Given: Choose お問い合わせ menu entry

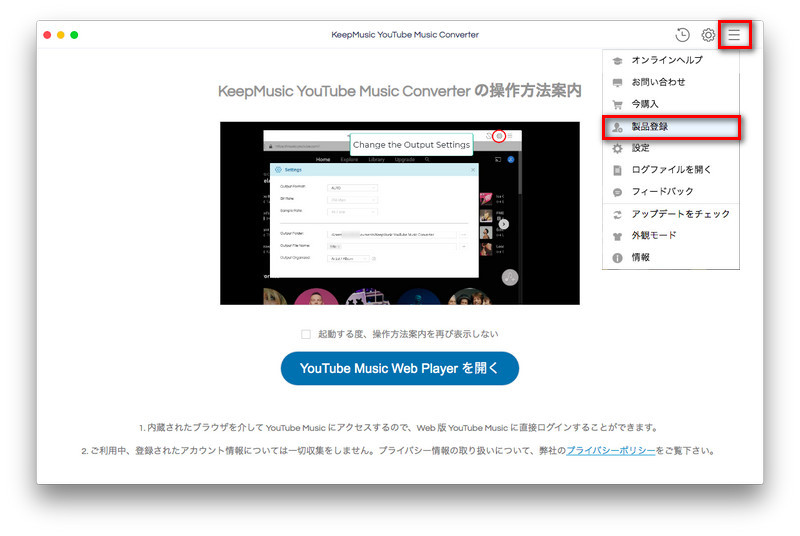Looking at the screenshot, I should [x=671, y=82].
